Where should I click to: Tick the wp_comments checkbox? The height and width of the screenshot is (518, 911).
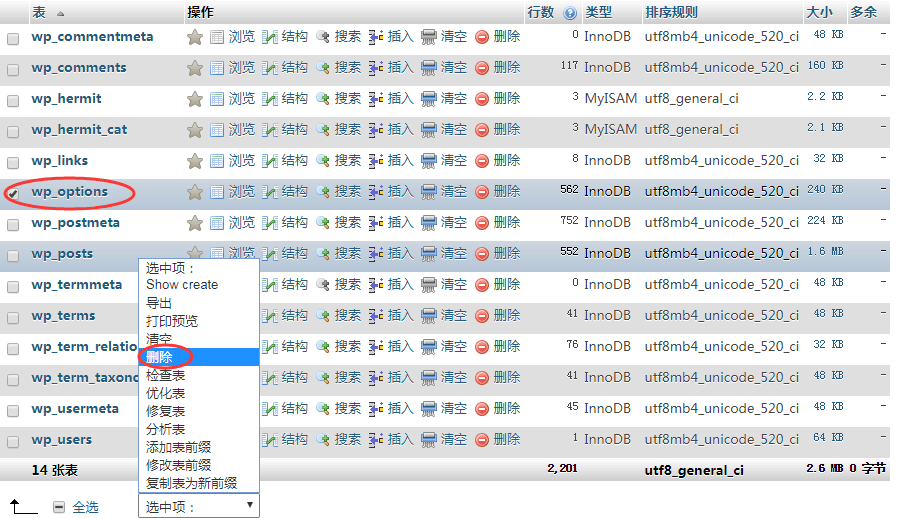(13, 70)
